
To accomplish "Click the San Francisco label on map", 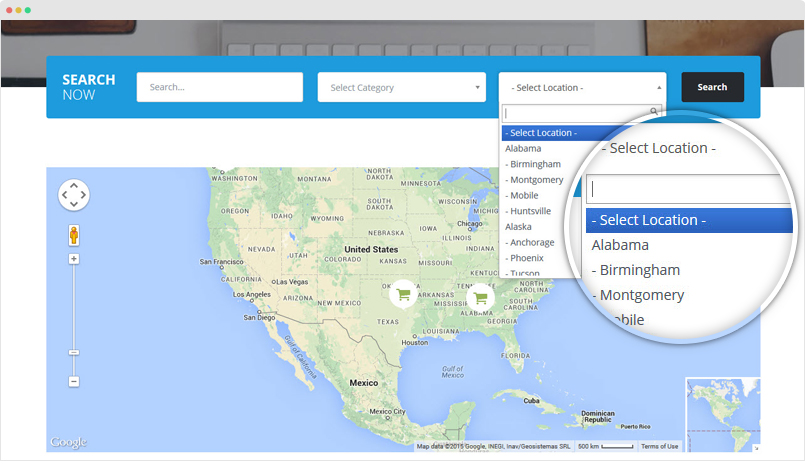I will point(221,262).
